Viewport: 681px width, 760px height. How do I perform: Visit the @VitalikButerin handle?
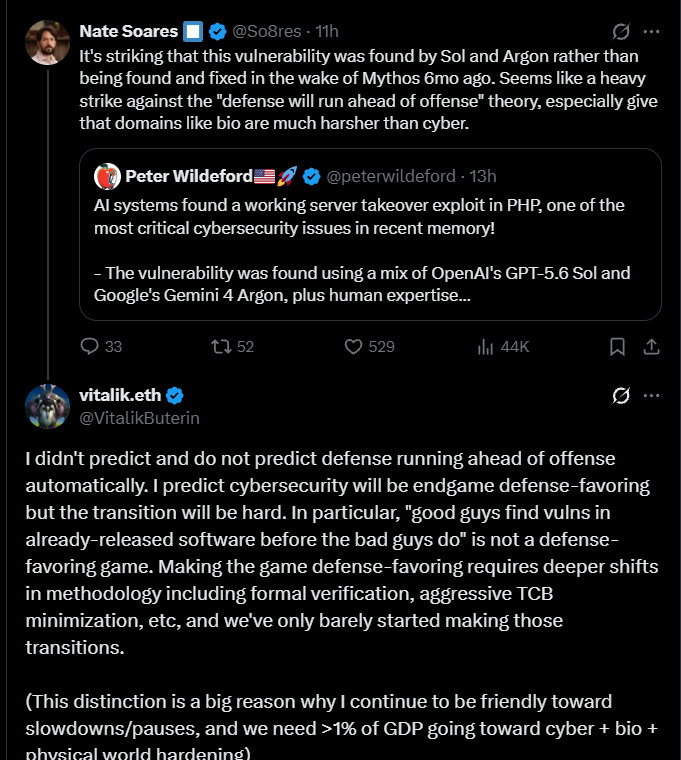pos(140,418)
